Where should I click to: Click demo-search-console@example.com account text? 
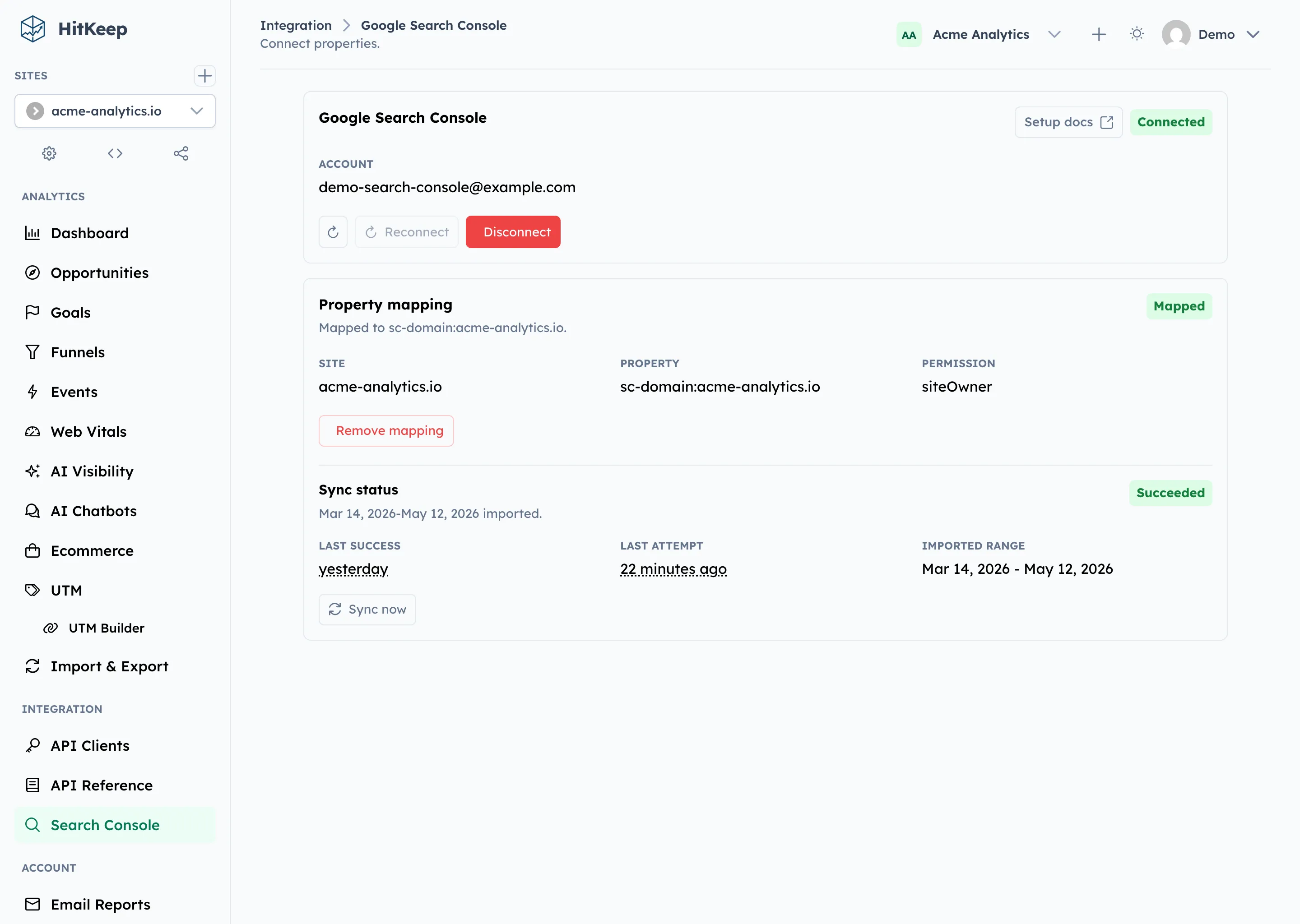click(x=447, y=187)
